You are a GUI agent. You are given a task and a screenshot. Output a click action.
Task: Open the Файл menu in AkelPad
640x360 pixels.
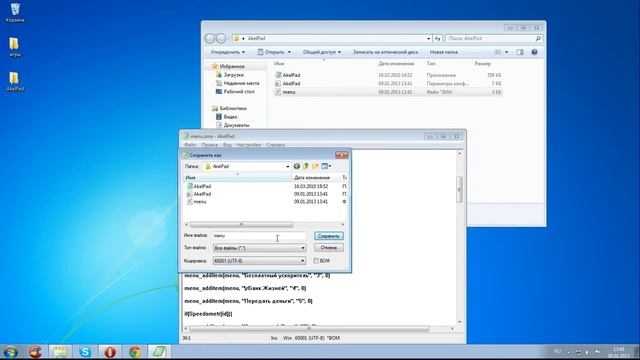pos(190,145)
